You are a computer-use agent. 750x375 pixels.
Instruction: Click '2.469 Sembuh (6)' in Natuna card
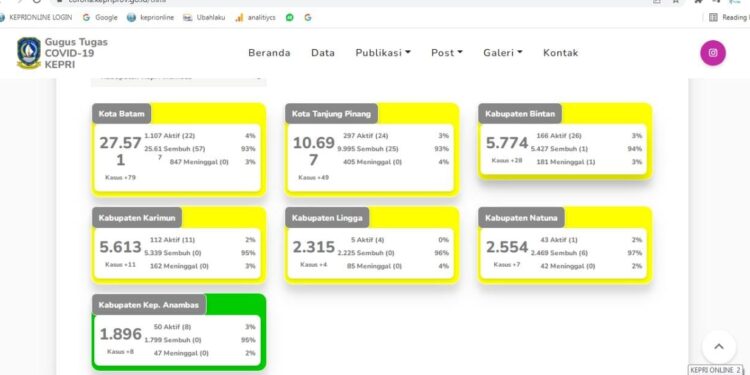pos(559,253)
